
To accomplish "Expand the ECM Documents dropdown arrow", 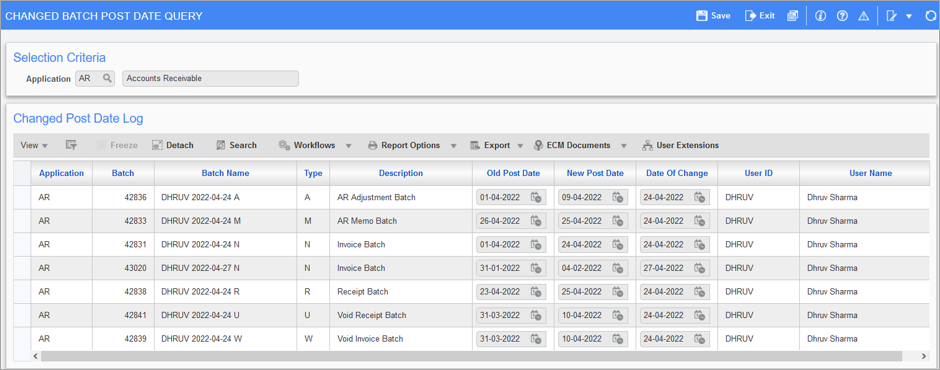I will click(x=623, y=146).
